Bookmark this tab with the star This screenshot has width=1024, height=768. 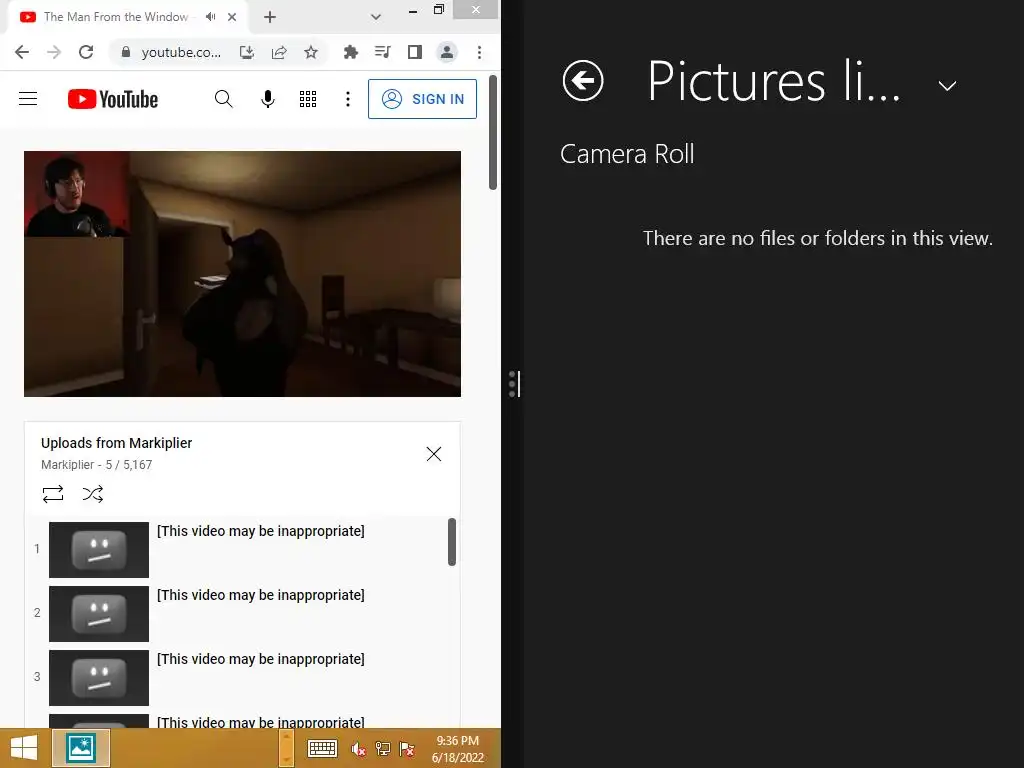[x=311, y=52]
